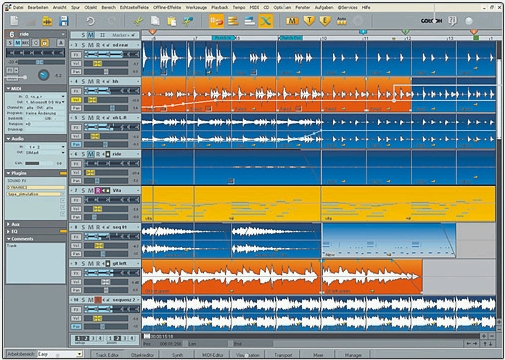Click the A automation button in left panel
Image resolution: width=505 pixels, height=360 pixels.
tap(61, 42)
